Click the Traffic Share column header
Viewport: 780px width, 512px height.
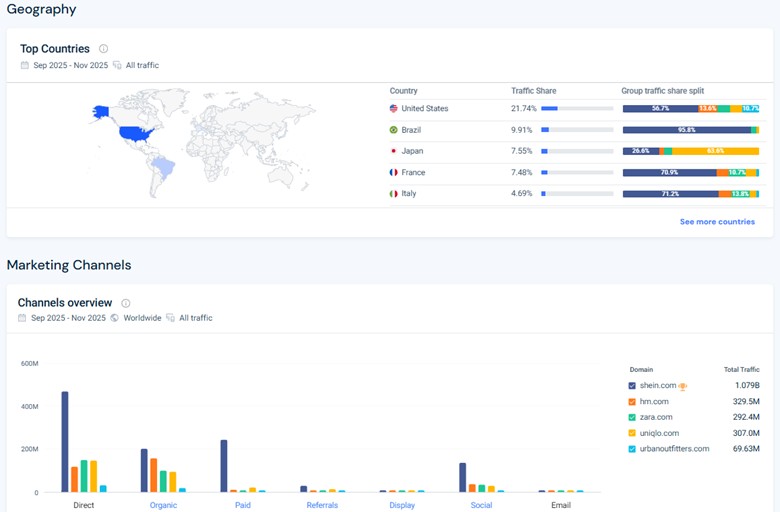pyautogui.click(x=534, y=91)
